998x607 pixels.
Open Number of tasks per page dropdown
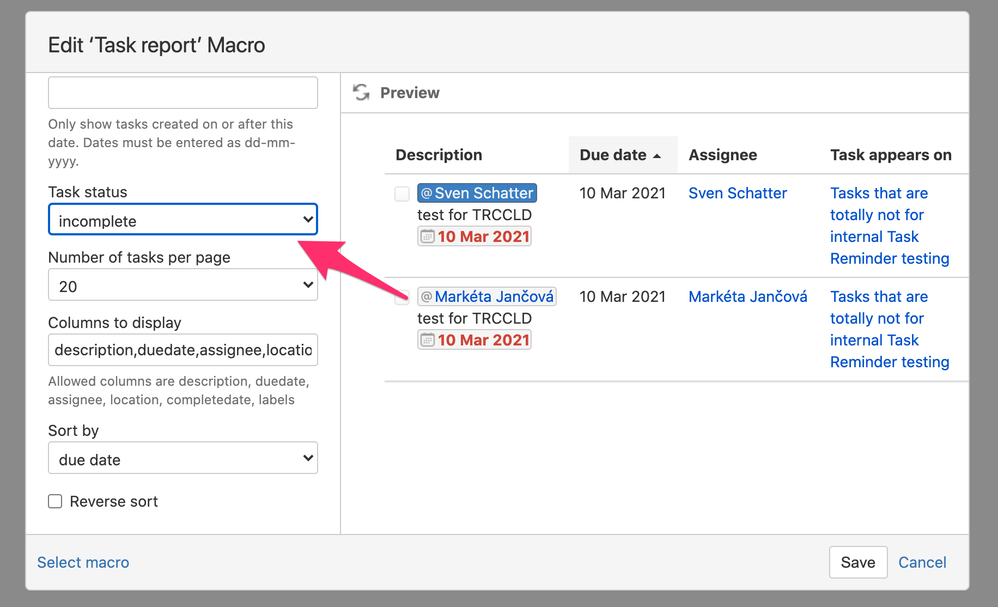(183, 285)
